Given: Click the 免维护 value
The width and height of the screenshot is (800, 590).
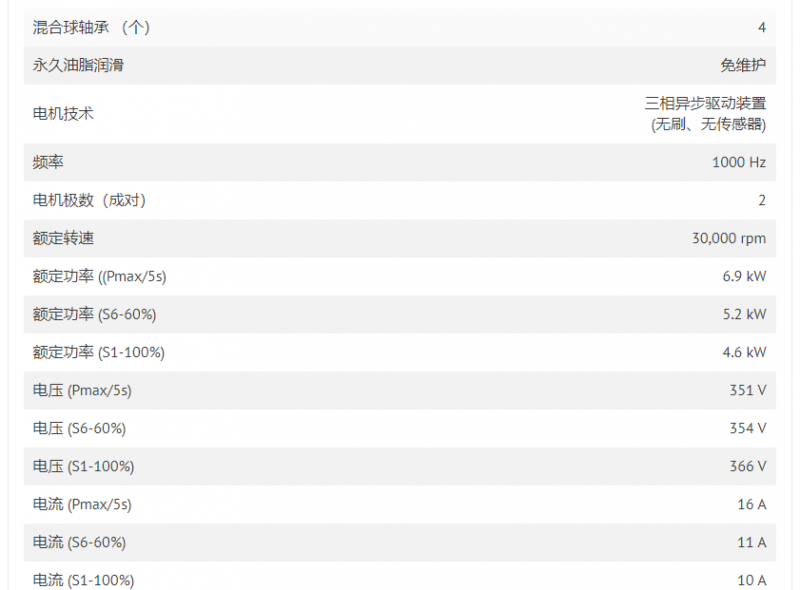Looking at the screenshot, I should (x=743, y=66).
